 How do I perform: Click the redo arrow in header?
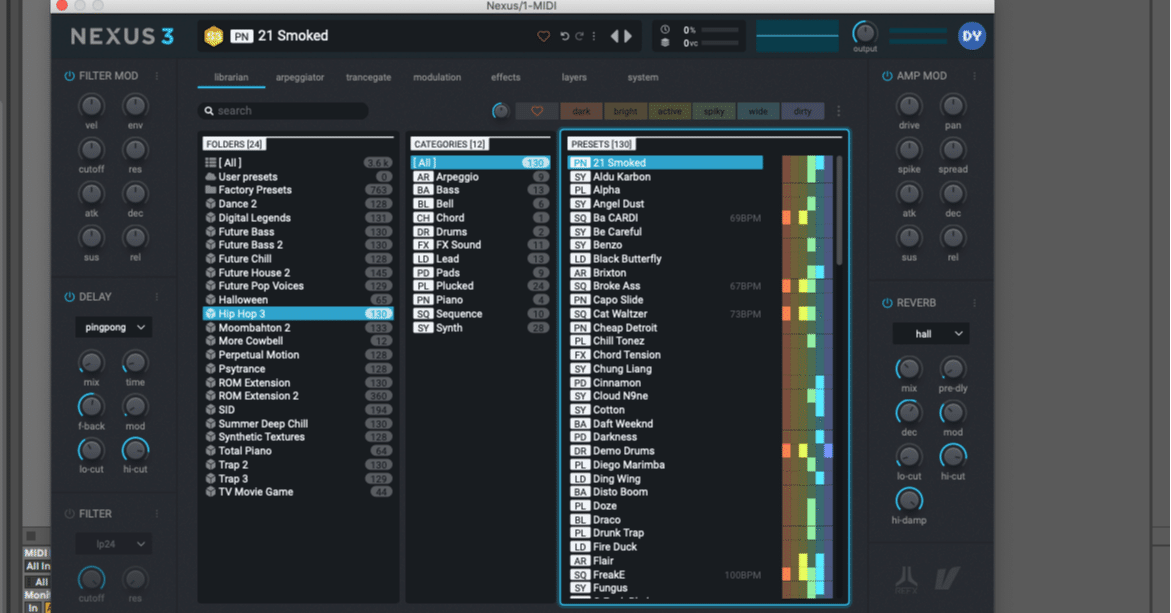[579, 36]
